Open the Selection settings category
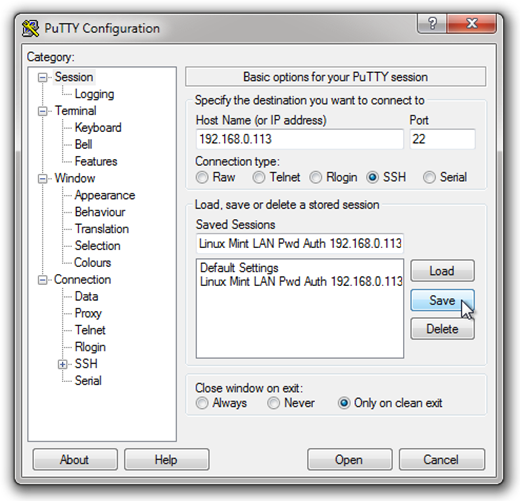 pos(97,246)
